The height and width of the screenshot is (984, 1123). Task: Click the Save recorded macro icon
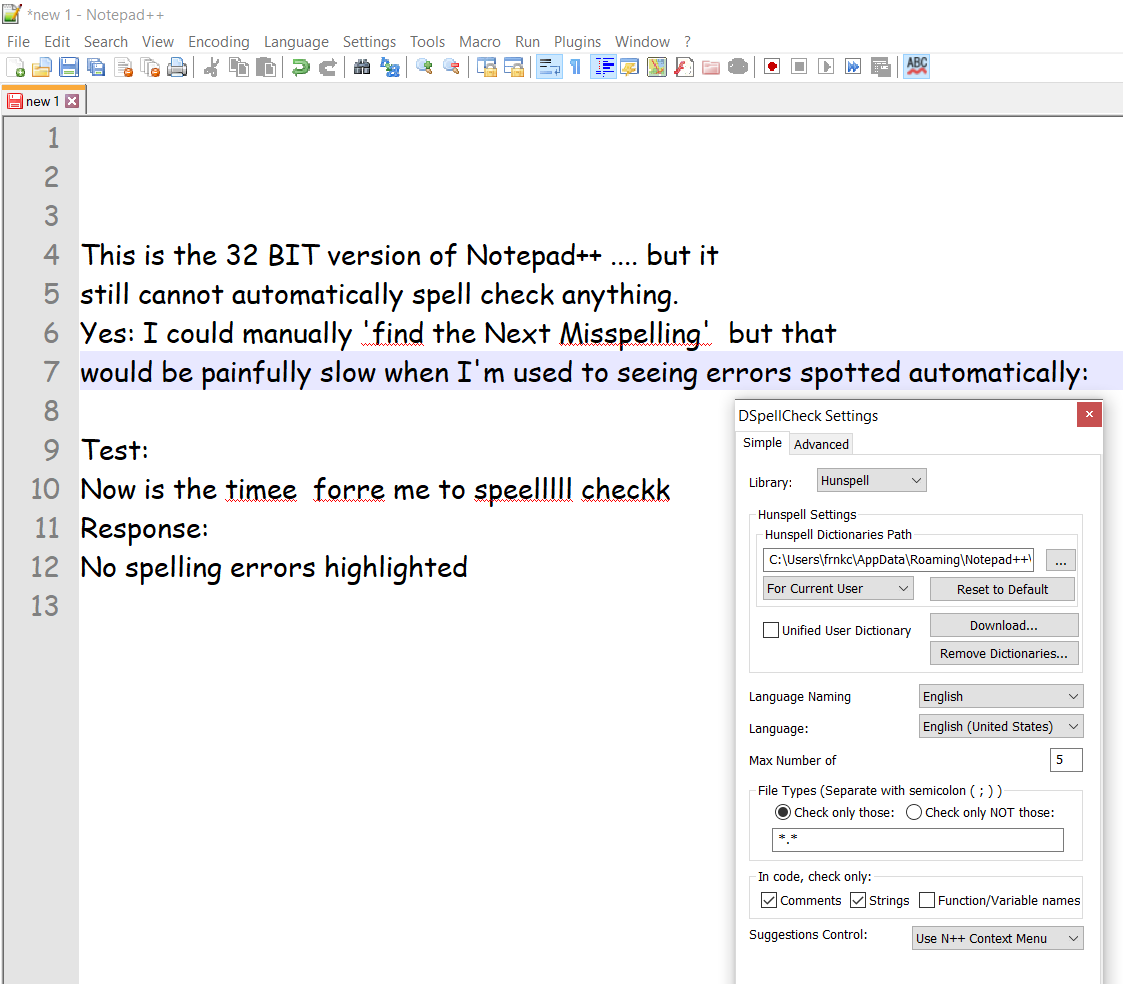(x=880, y=67)
